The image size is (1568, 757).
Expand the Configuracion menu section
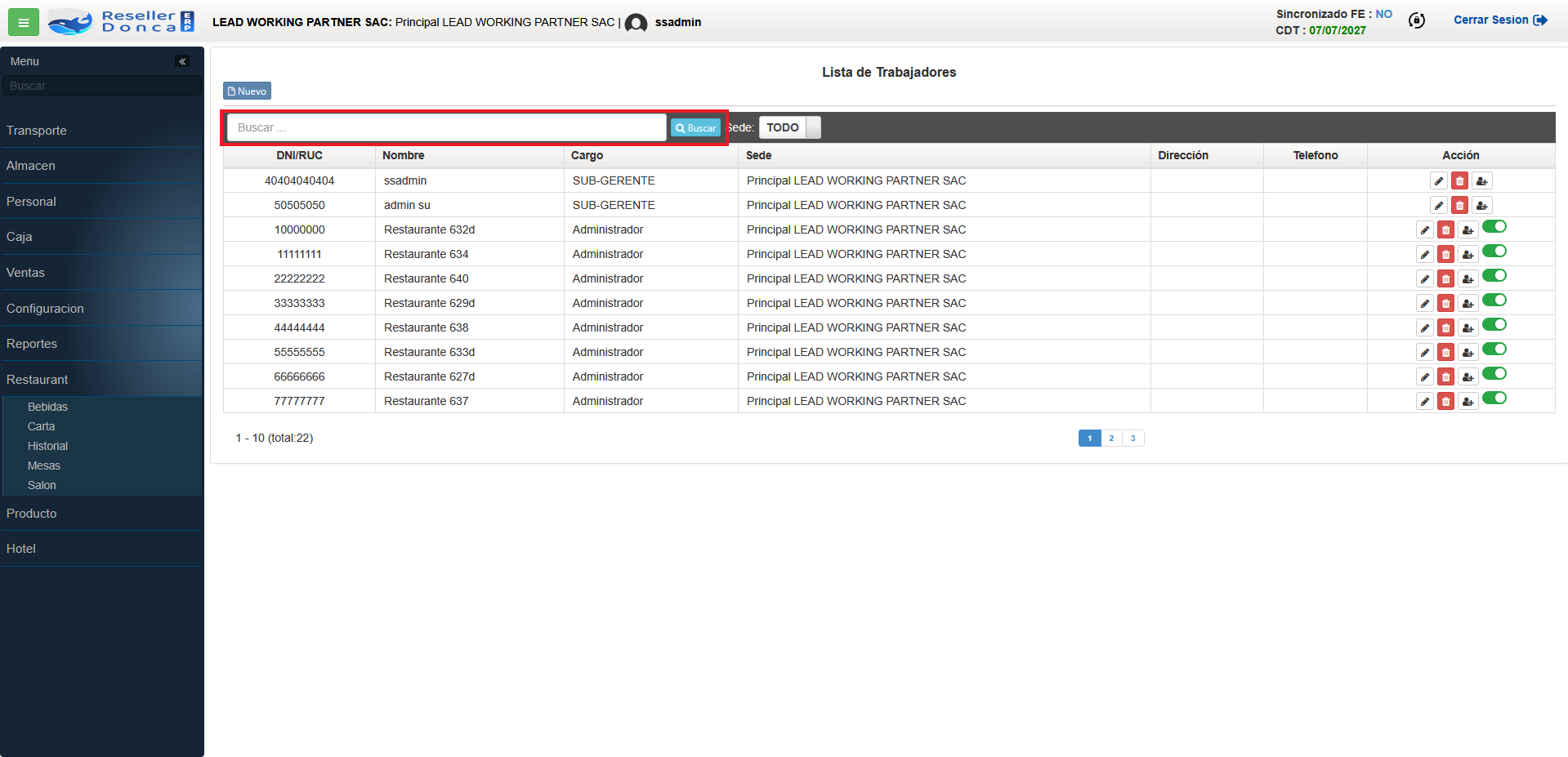tap(45, 309)
